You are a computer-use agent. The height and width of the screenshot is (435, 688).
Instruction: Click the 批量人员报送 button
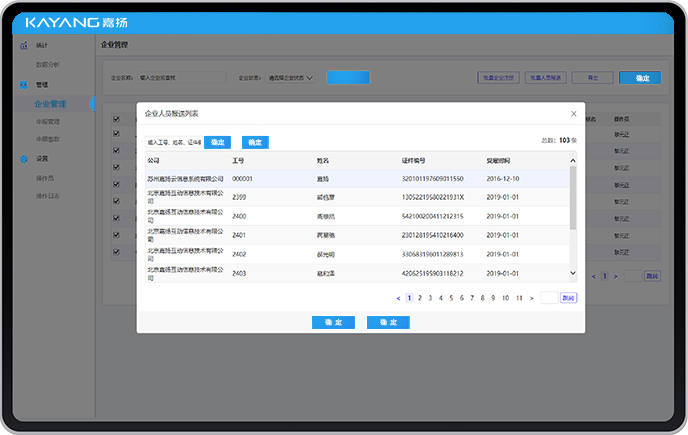[x=547, y=77]
